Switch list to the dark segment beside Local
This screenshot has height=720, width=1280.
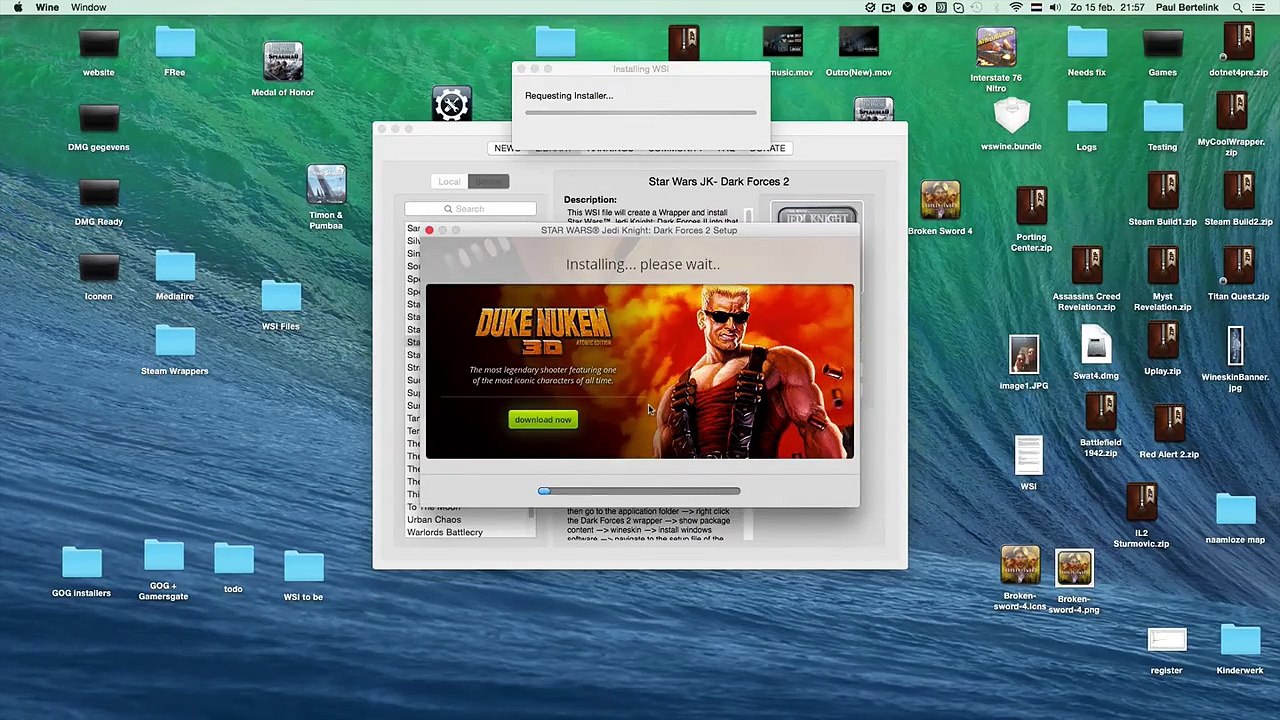click(488, 181)
